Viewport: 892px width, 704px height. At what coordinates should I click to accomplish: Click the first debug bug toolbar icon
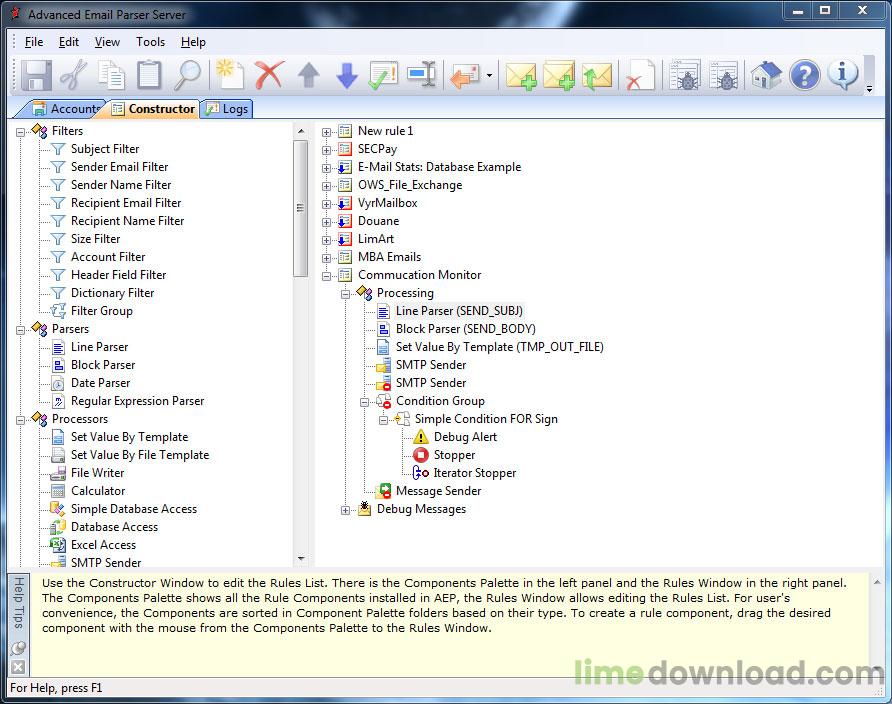tap(684, 75)
